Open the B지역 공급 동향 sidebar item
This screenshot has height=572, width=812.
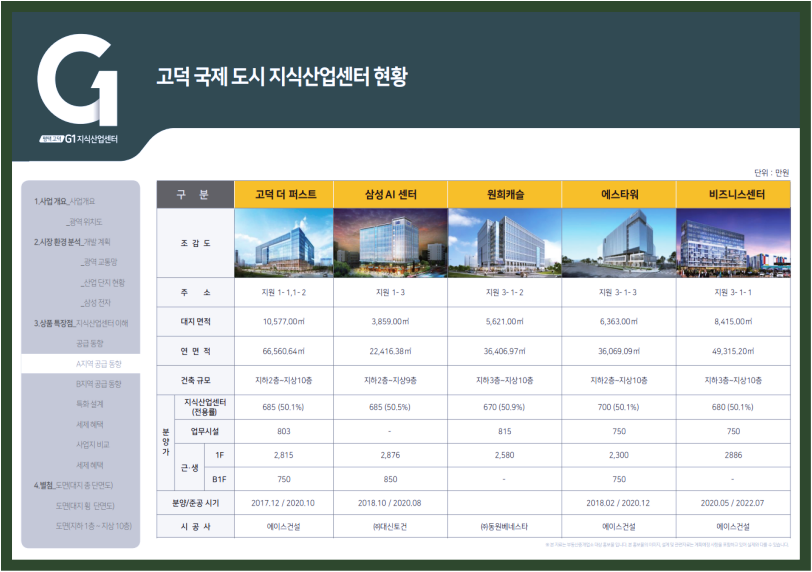point(98,384)
